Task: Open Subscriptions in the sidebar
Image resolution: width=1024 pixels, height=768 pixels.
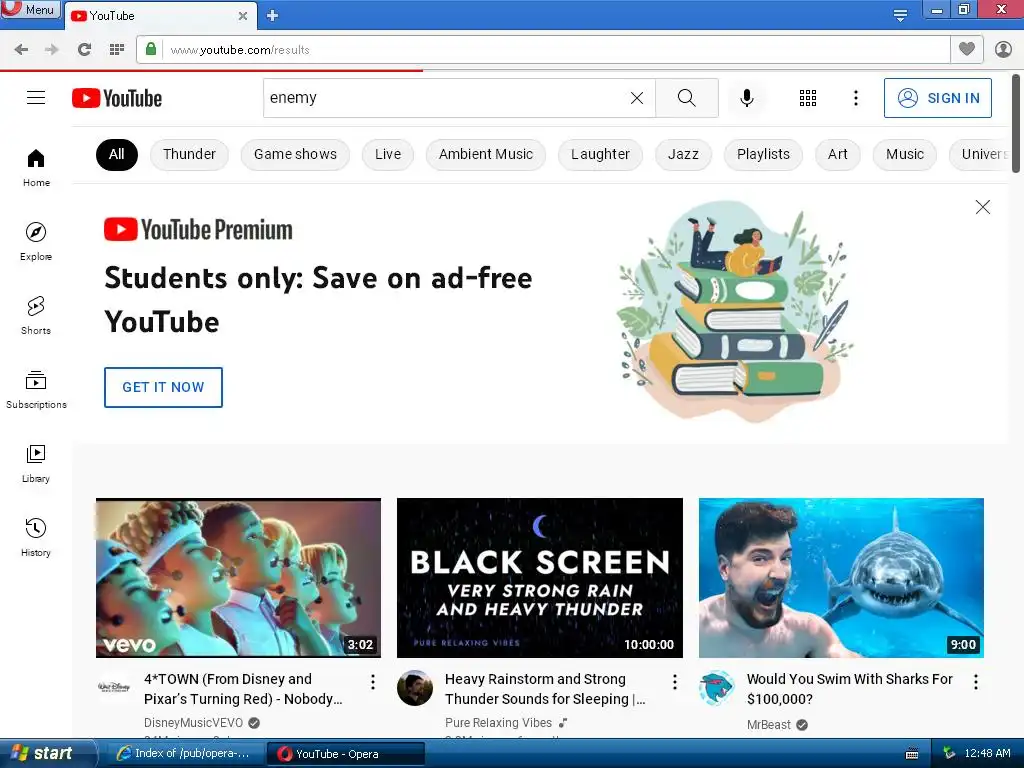Action: coord(36,390)
